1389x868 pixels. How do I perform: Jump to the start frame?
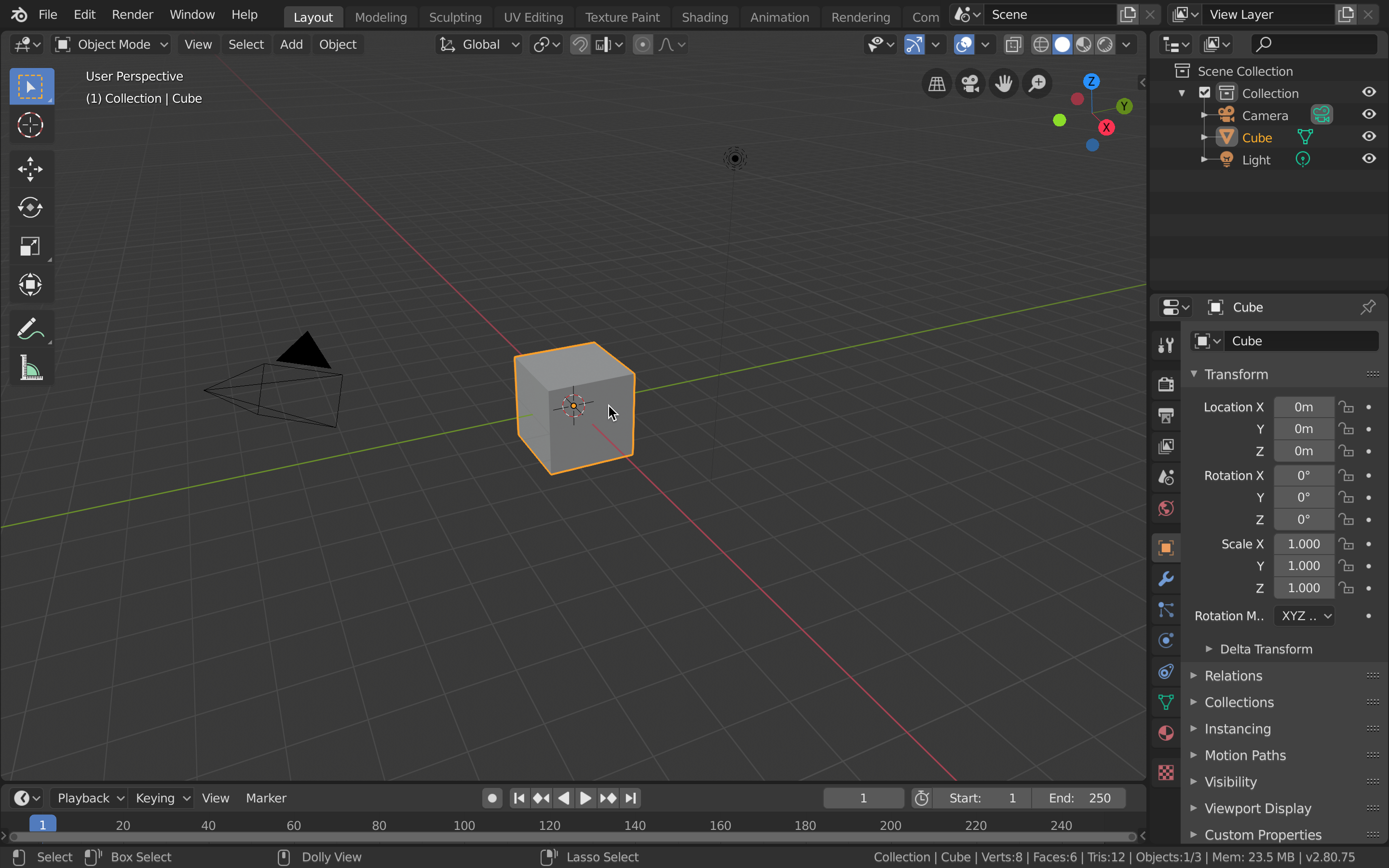(x=519, y=798)
